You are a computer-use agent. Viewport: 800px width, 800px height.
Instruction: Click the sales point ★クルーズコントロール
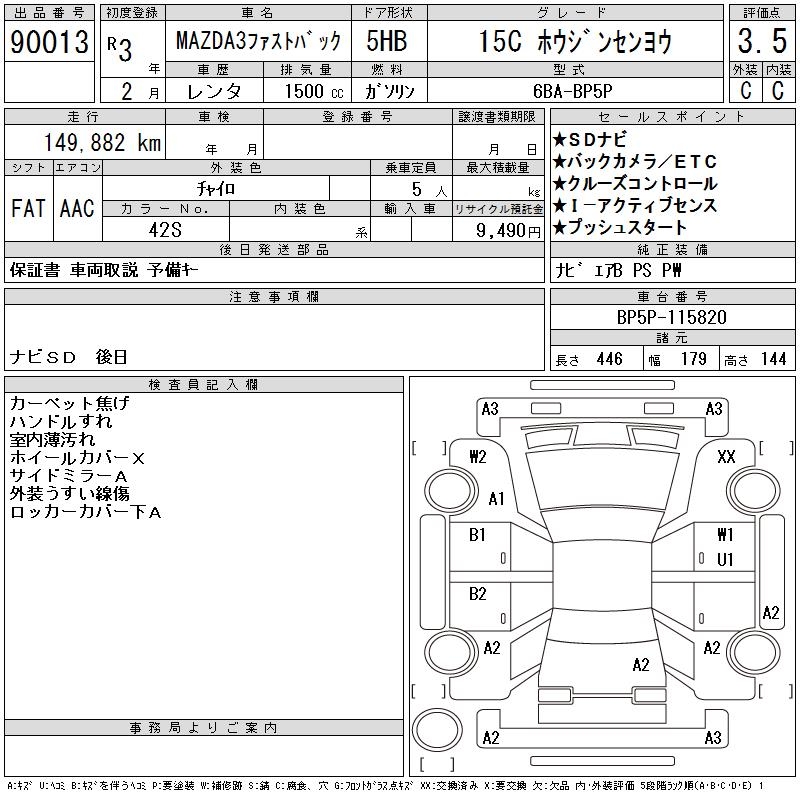point(635,183)
